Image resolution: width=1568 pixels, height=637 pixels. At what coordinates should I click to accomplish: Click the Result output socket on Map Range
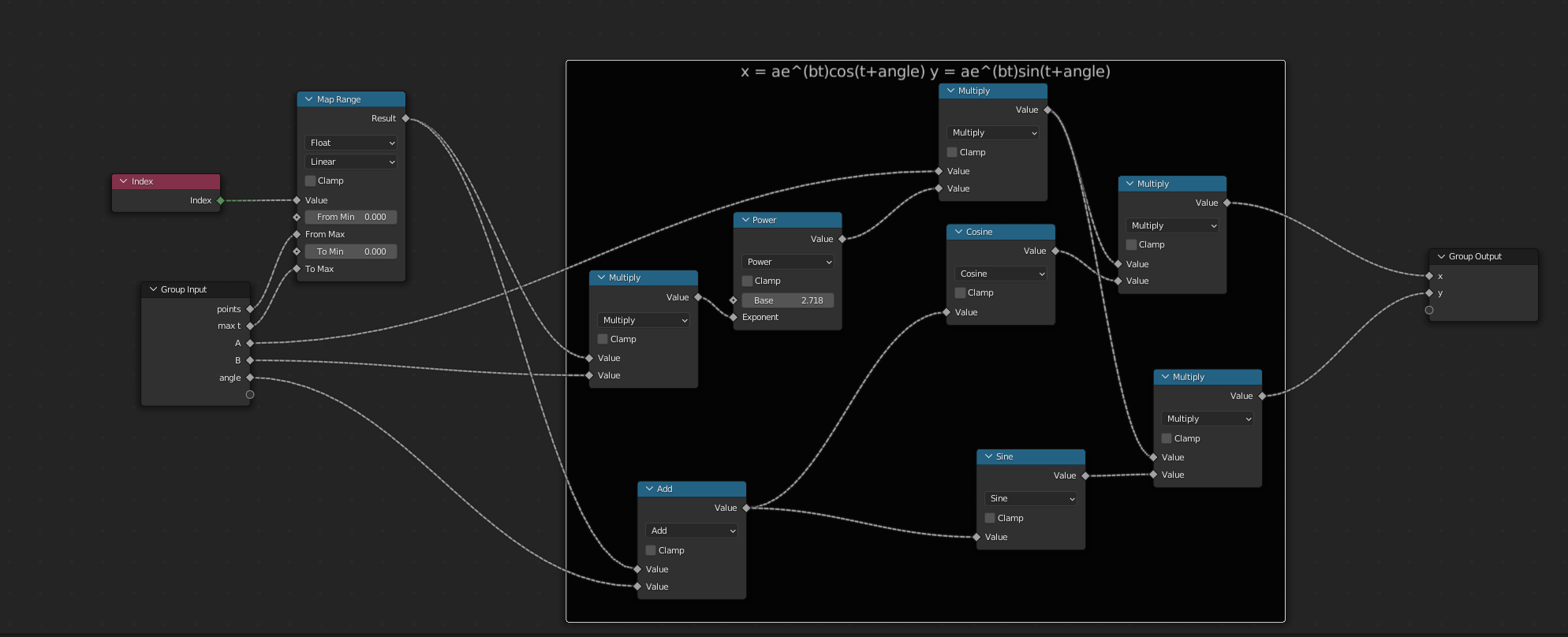click(405, 118)
